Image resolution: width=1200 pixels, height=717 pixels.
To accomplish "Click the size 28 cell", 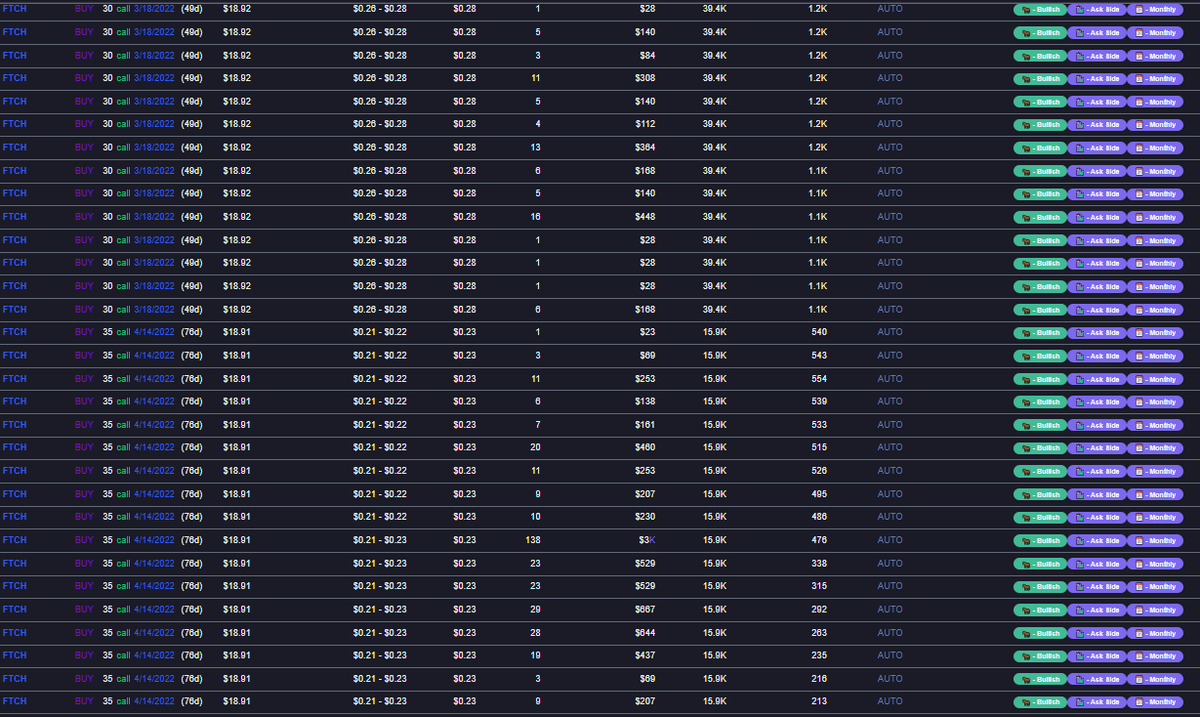I will coord(536,632).
